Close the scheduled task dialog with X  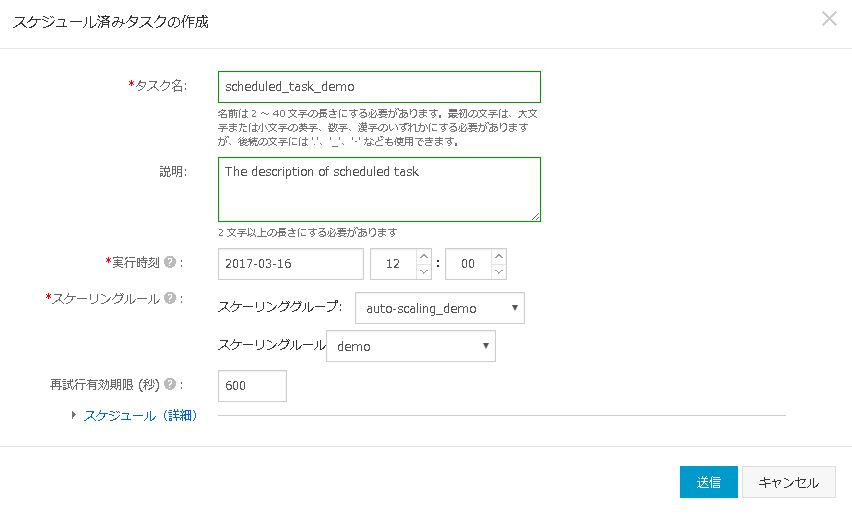click(x=829, y=19)
